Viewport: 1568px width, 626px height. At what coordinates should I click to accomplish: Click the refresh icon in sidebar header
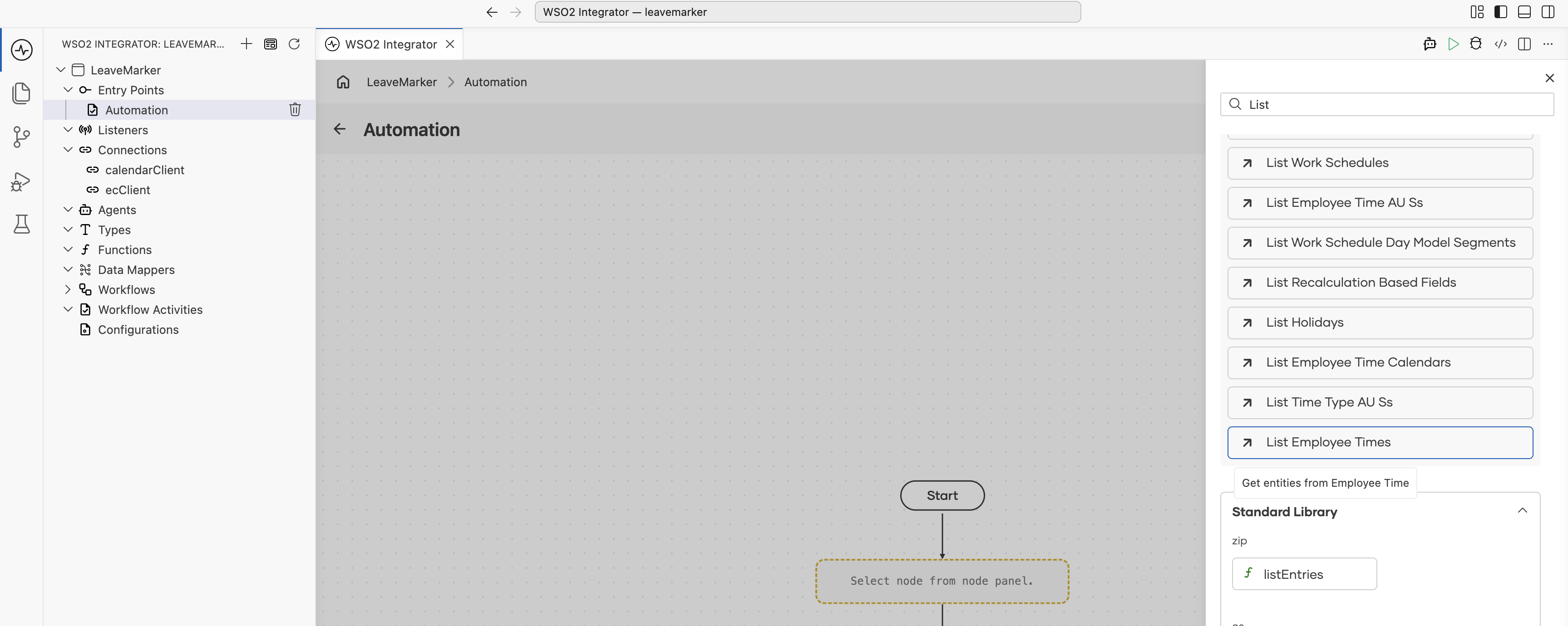click(x=294, y=44)
